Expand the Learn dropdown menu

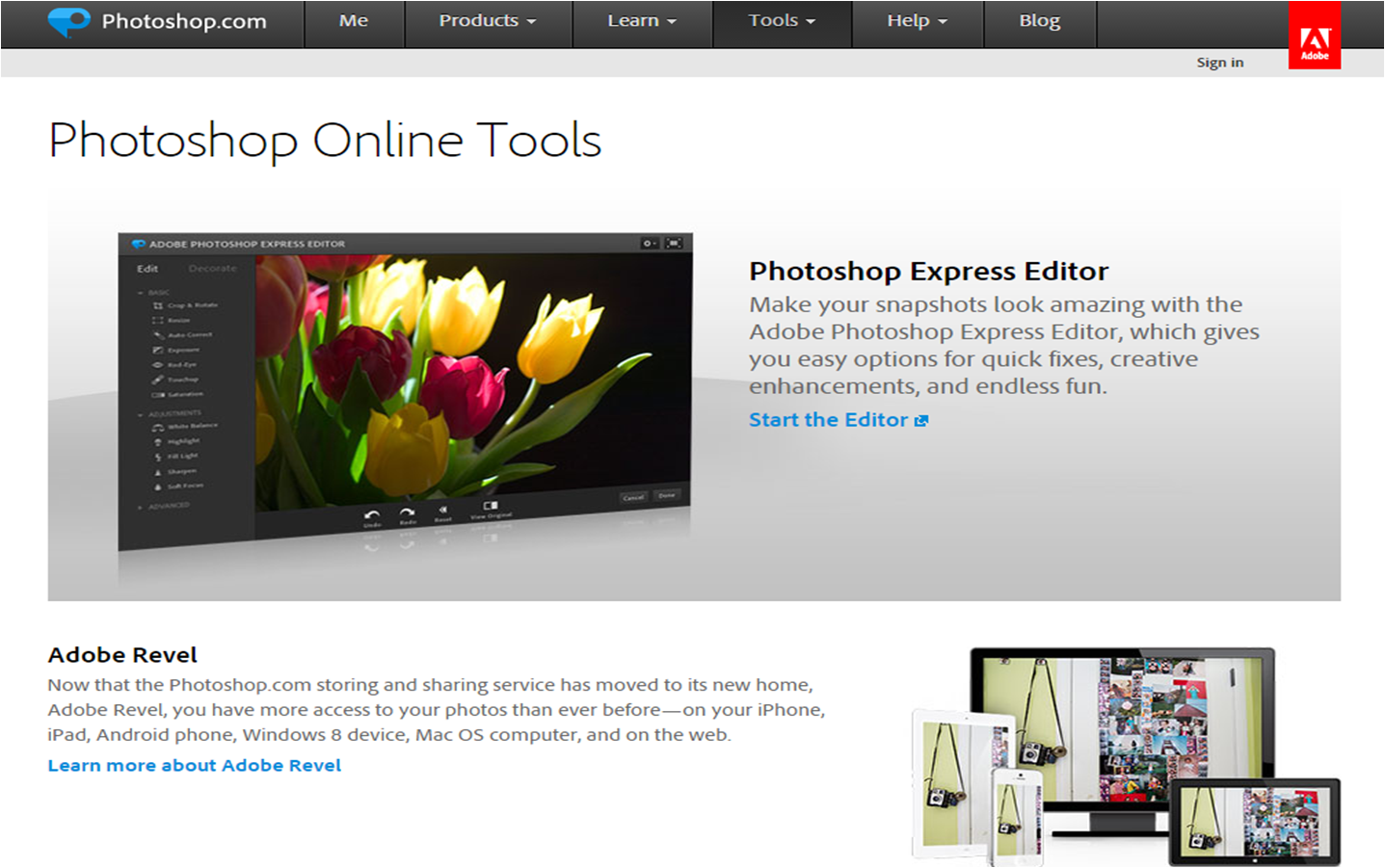point(642,21)
